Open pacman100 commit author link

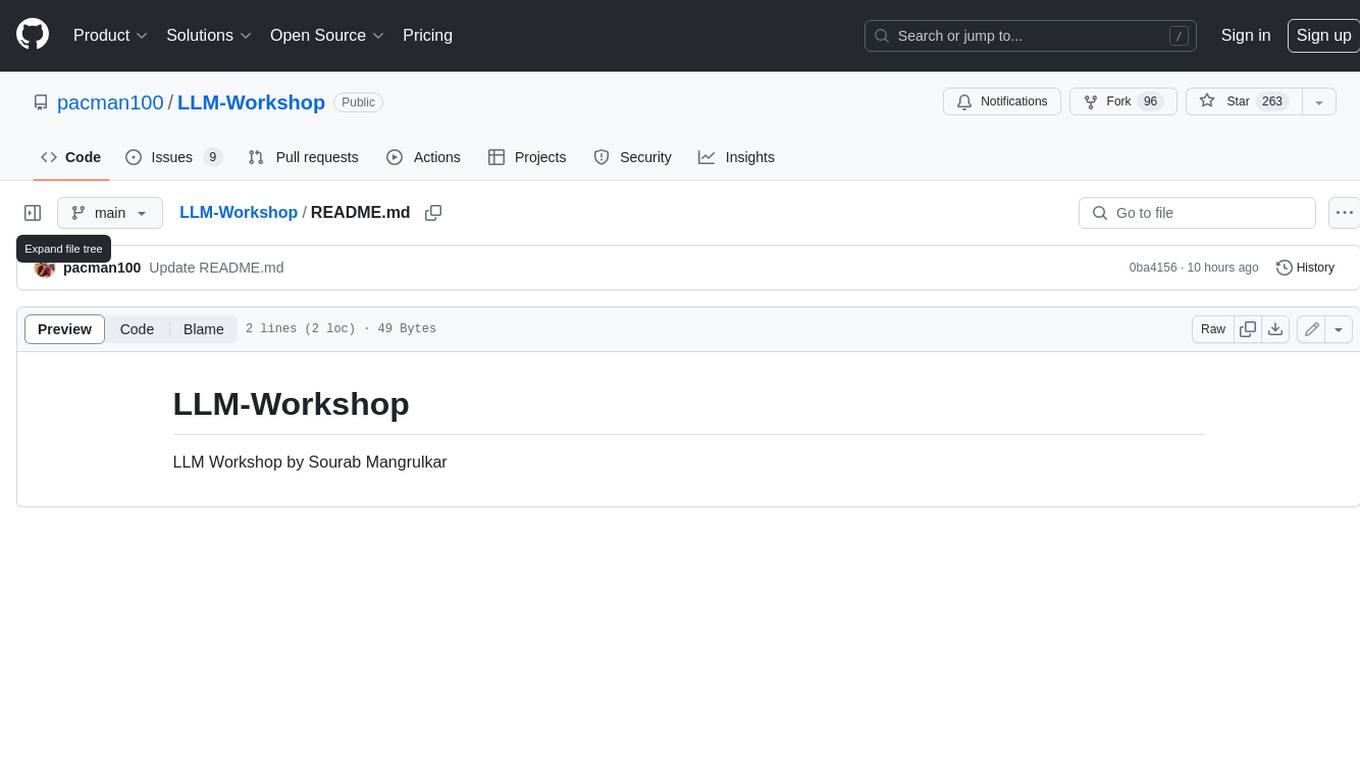102,268
